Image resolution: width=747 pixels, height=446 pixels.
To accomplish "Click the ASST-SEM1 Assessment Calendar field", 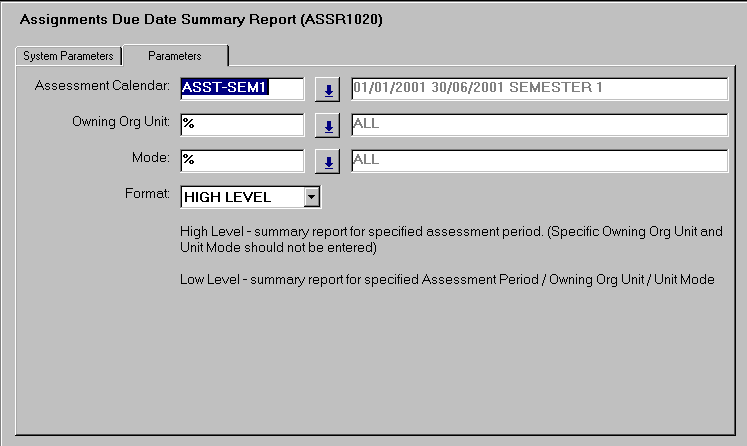I will (x=242, y=89).
